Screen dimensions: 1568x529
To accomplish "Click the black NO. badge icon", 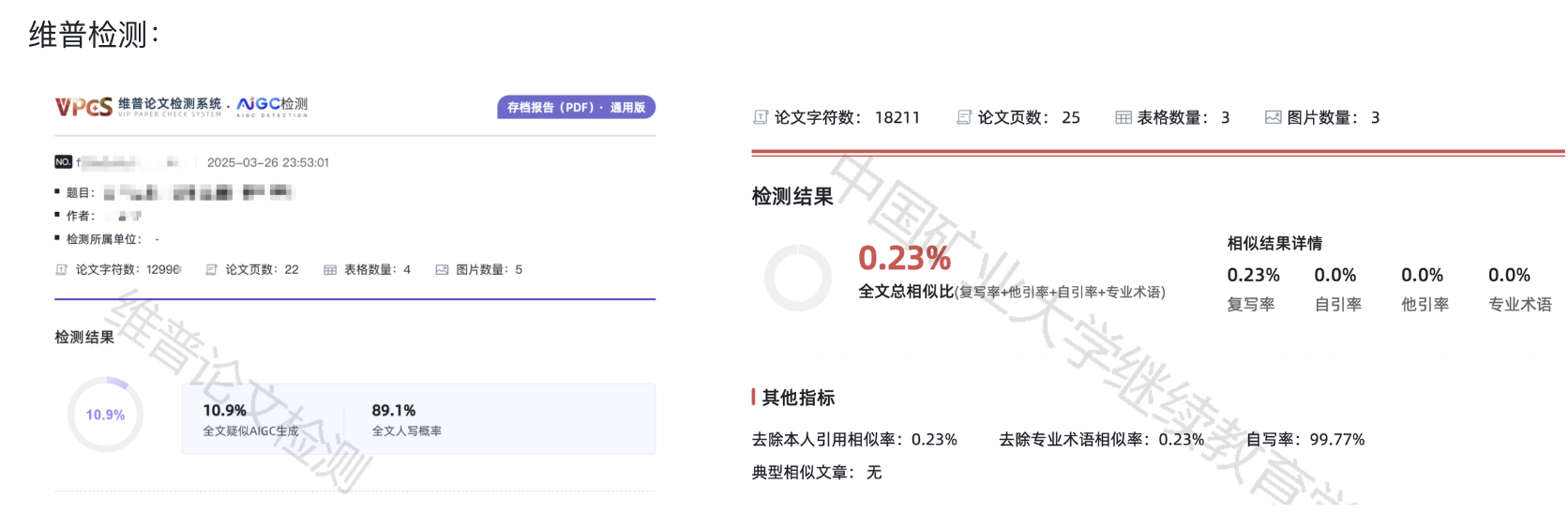I will 63,162.
